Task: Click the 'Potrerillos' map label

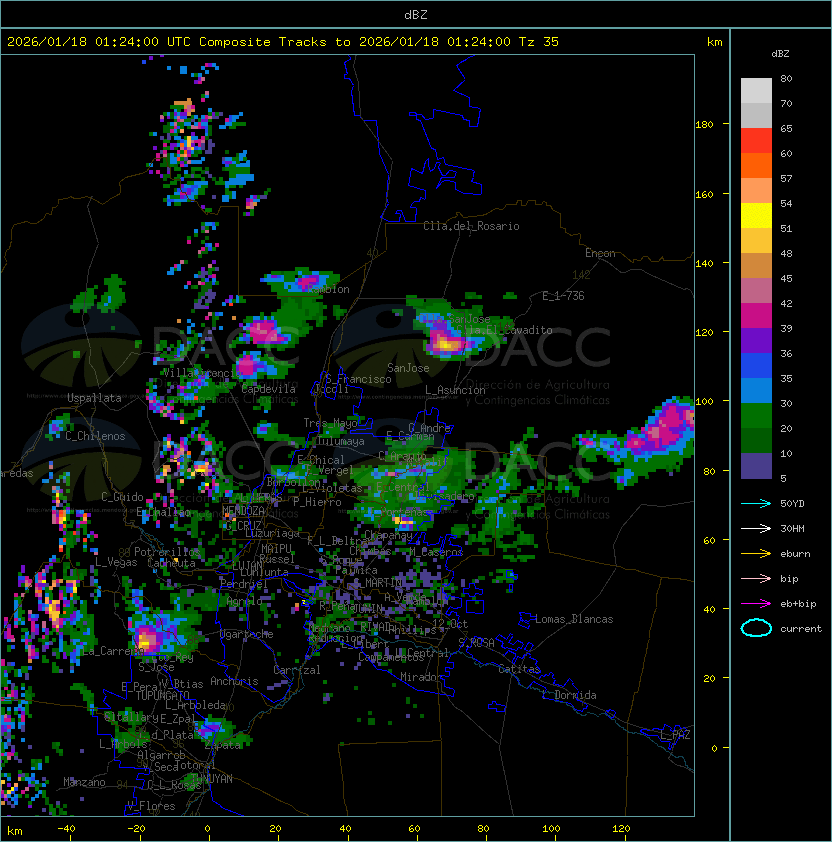Action: coord(167,551)
